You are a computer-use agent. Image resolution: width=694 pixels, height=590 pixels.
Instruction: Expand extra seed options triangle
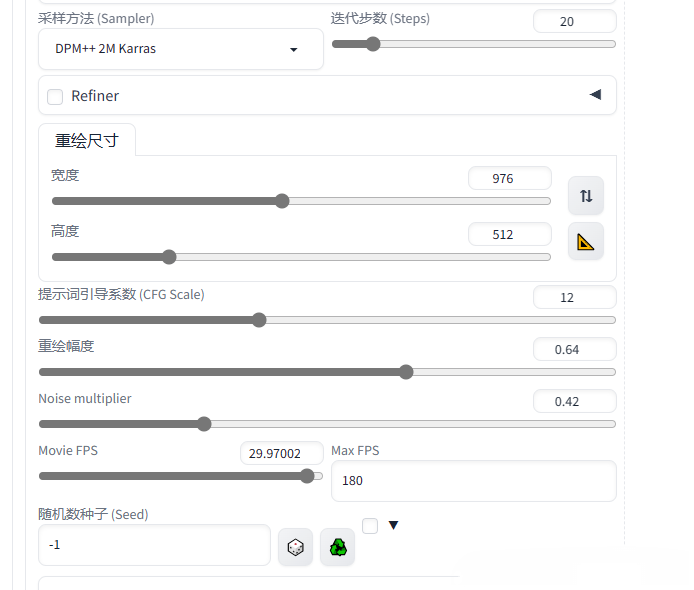[x=393, y=525]
